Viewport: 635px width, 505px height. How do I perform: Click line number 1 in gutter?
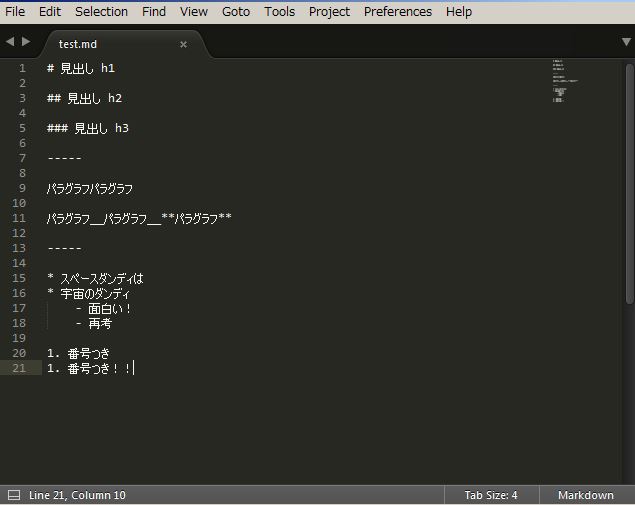click(x=22, y=68)
